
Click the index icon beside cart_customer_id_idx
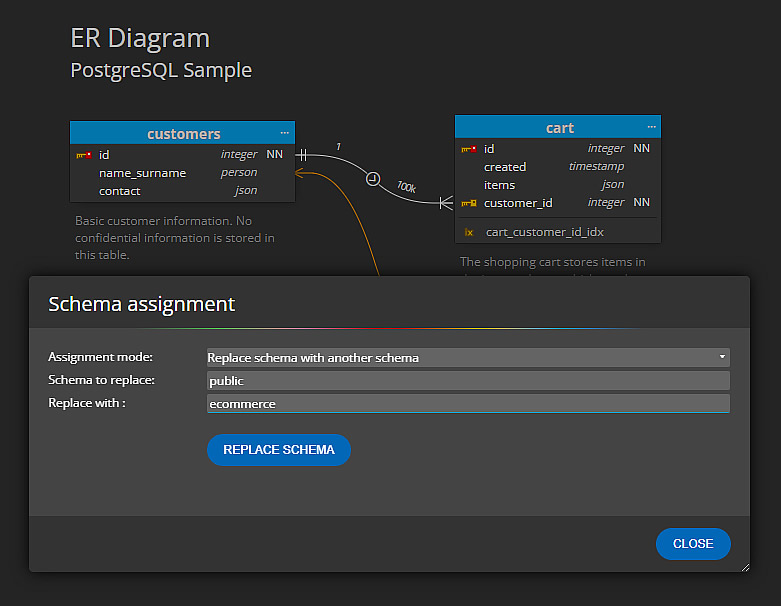(469, 232)
